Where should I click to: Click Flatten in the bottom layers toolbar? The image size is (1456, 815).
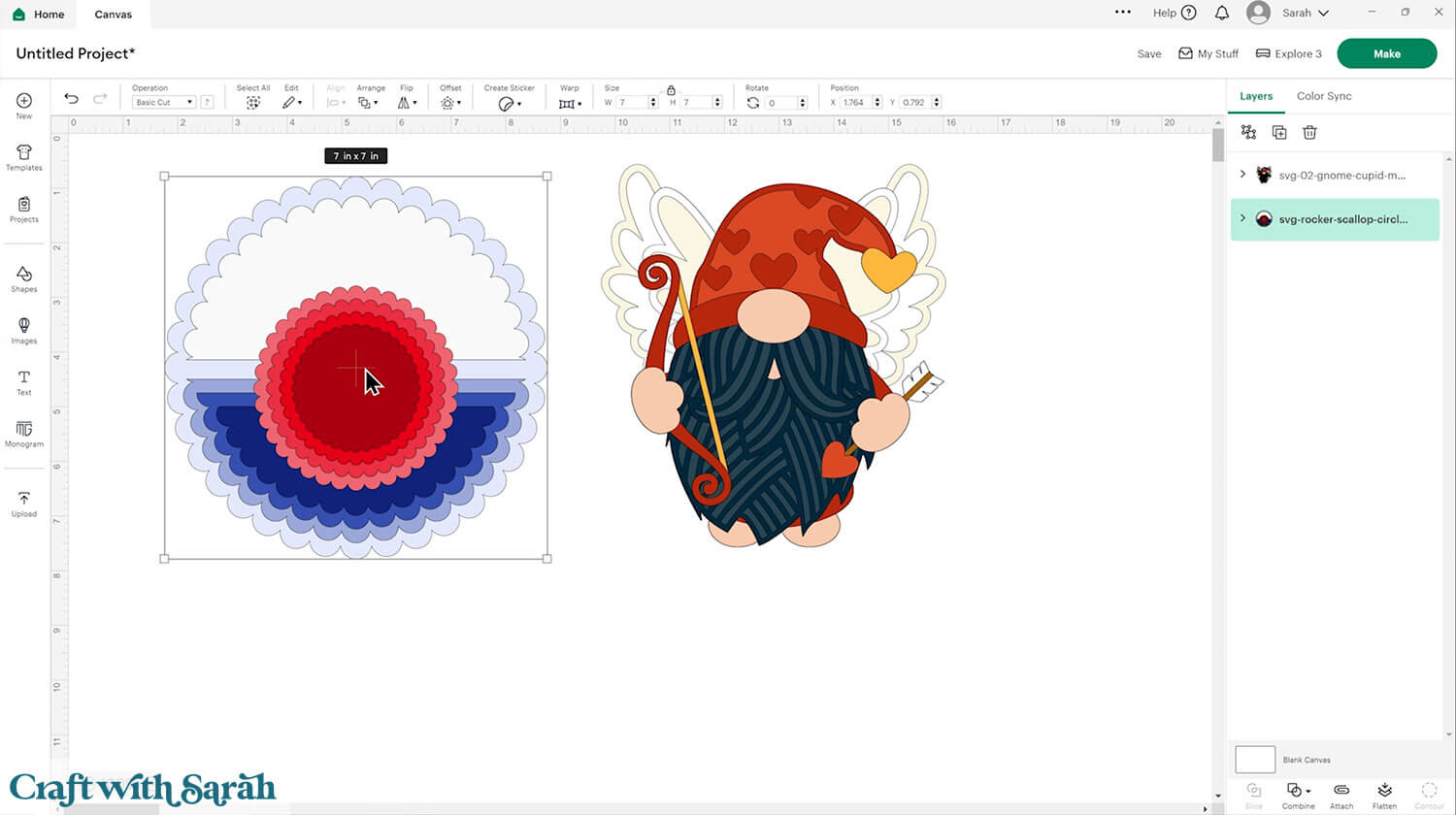[x=1384, y=793]
